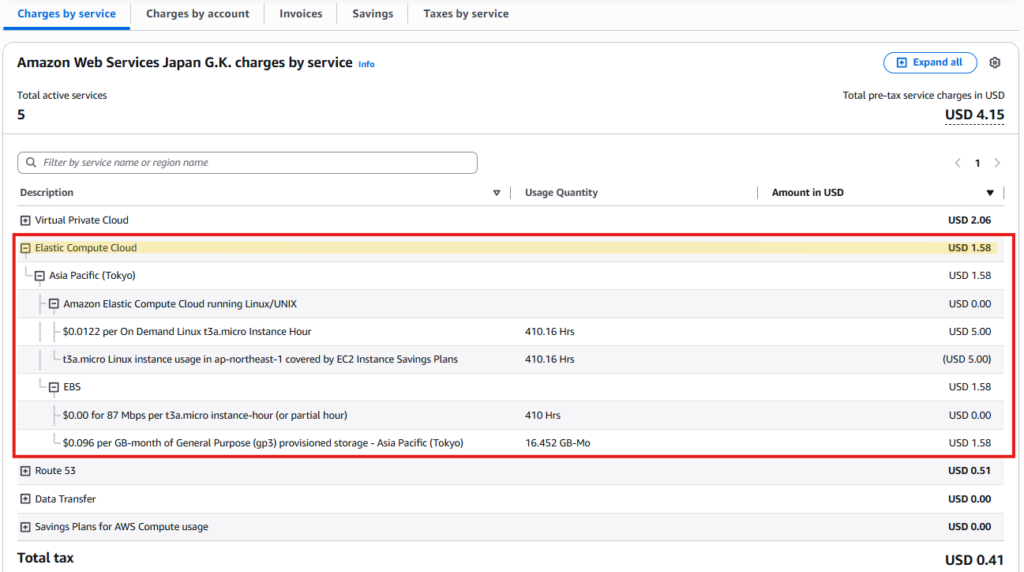Screen dimensions: 1024x572
Task: Collapse Amazon Elastic Compute Cloud running Linux/UNIX
Action: tap(53, 304)
